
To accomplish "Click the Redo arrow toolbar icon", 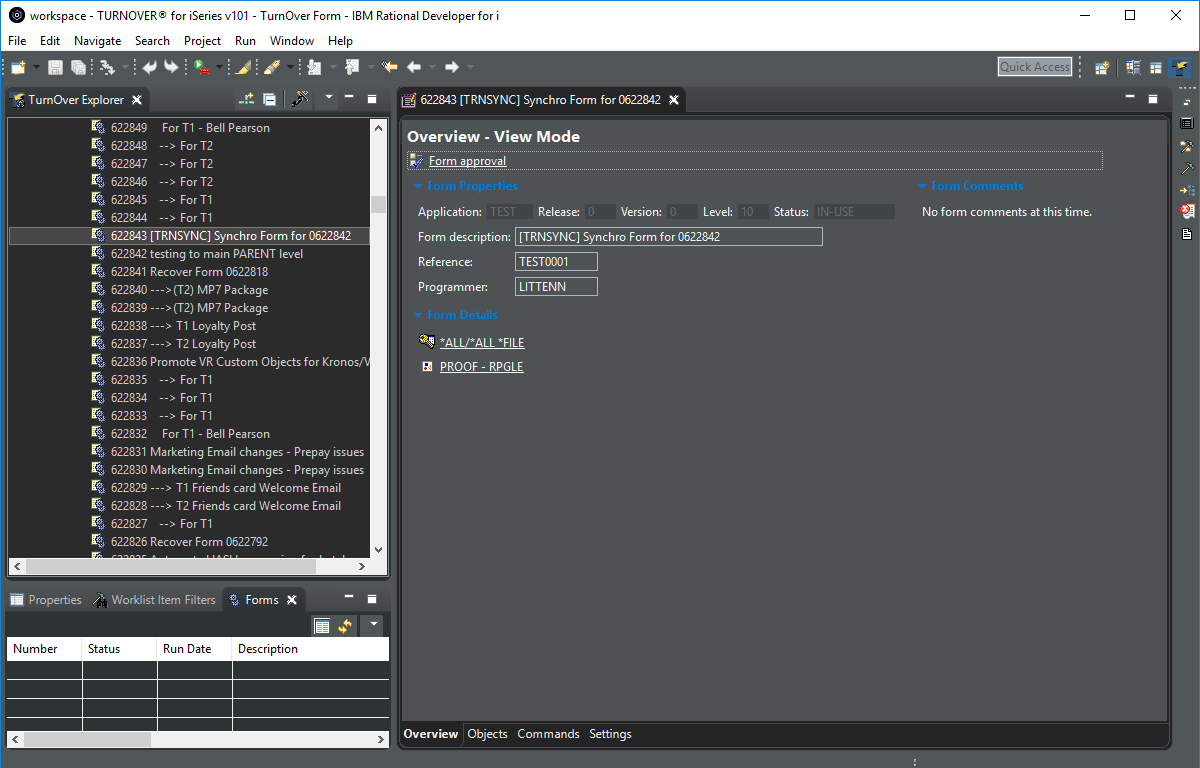I will click(171, 67).
